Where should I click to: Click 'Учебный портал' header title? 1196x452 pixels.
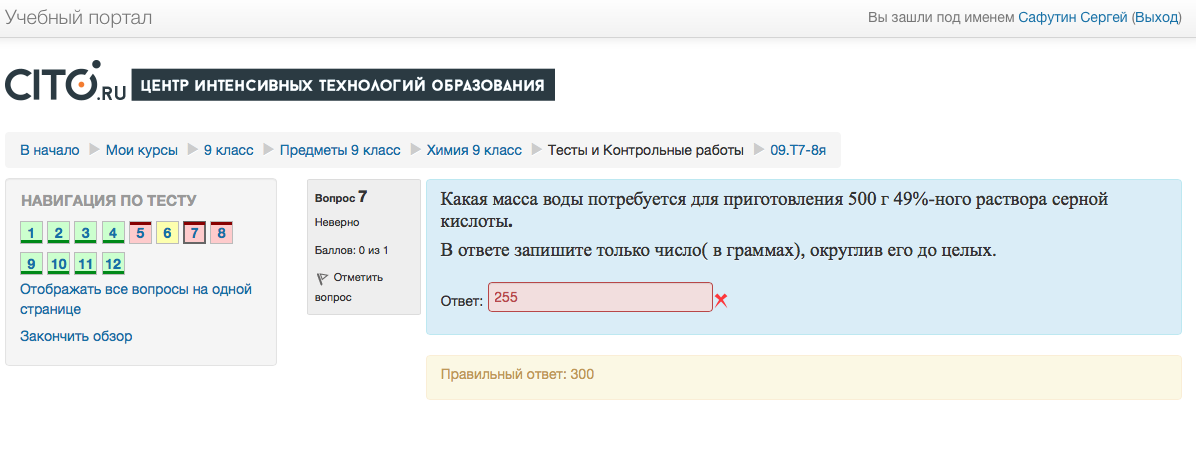click(x=78, y=18)
